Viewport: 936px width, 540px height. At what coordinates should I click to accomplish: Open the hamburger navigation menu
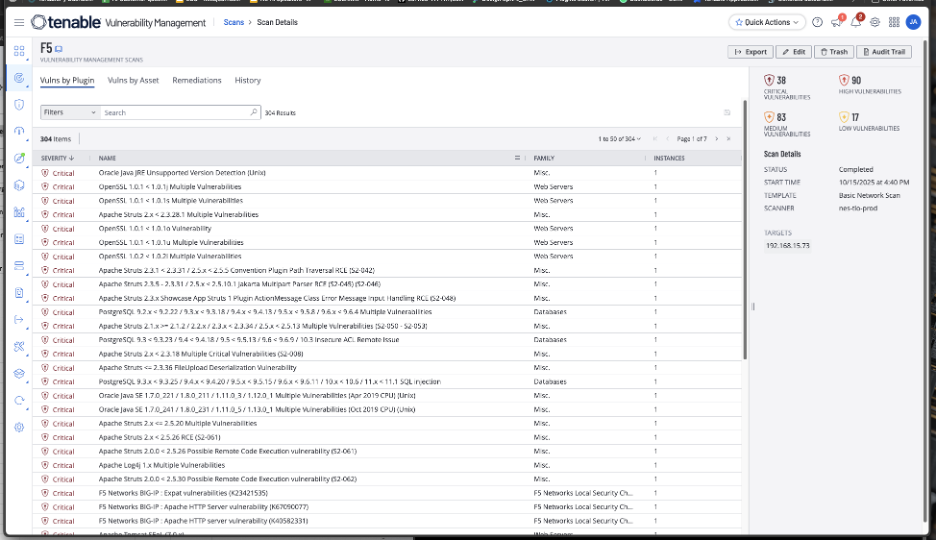click(19, 22)
